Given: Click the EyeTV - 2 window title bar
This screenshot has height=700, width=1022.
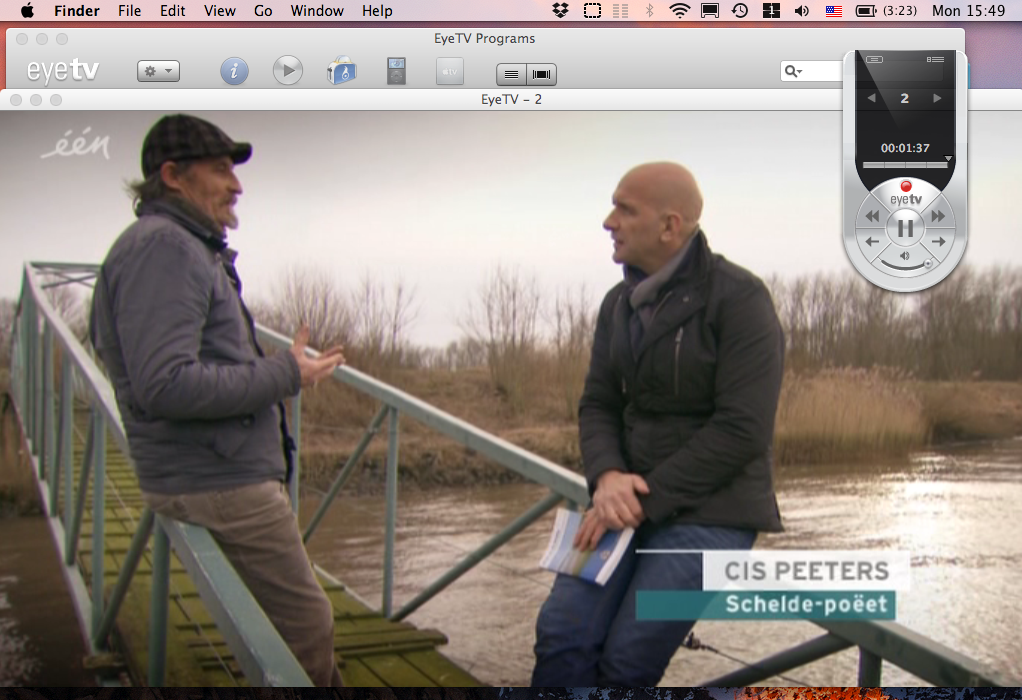Looking at the screenshot, I should (x=511, y=100).
